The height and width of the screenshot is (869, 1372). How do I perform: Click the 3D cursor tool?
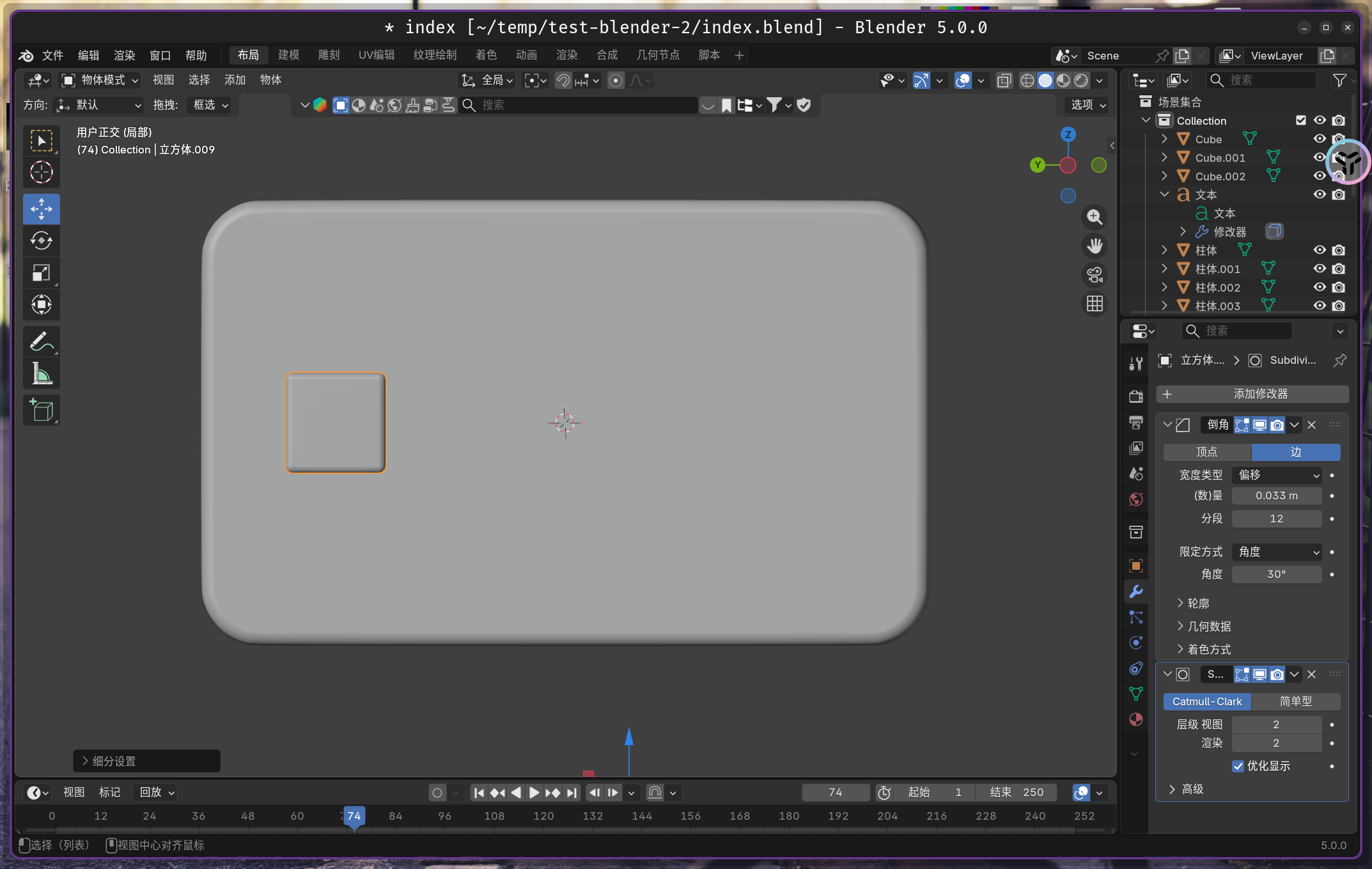pos(42,172)
